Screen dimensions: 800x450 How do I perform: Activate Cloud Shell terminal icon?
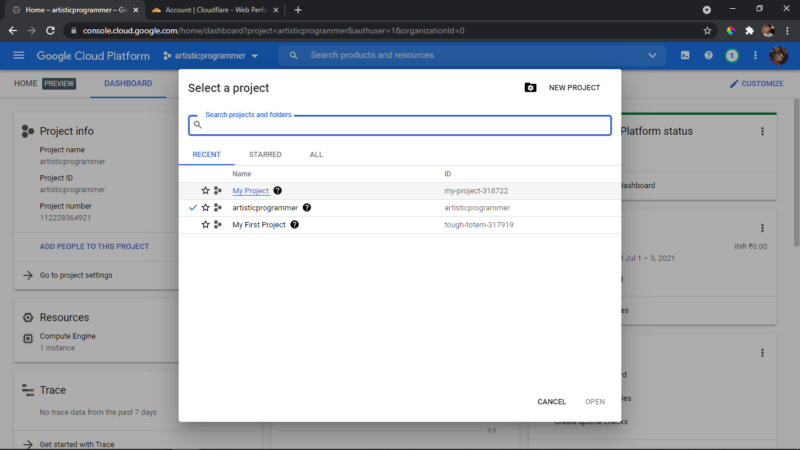tap(685, 55)
